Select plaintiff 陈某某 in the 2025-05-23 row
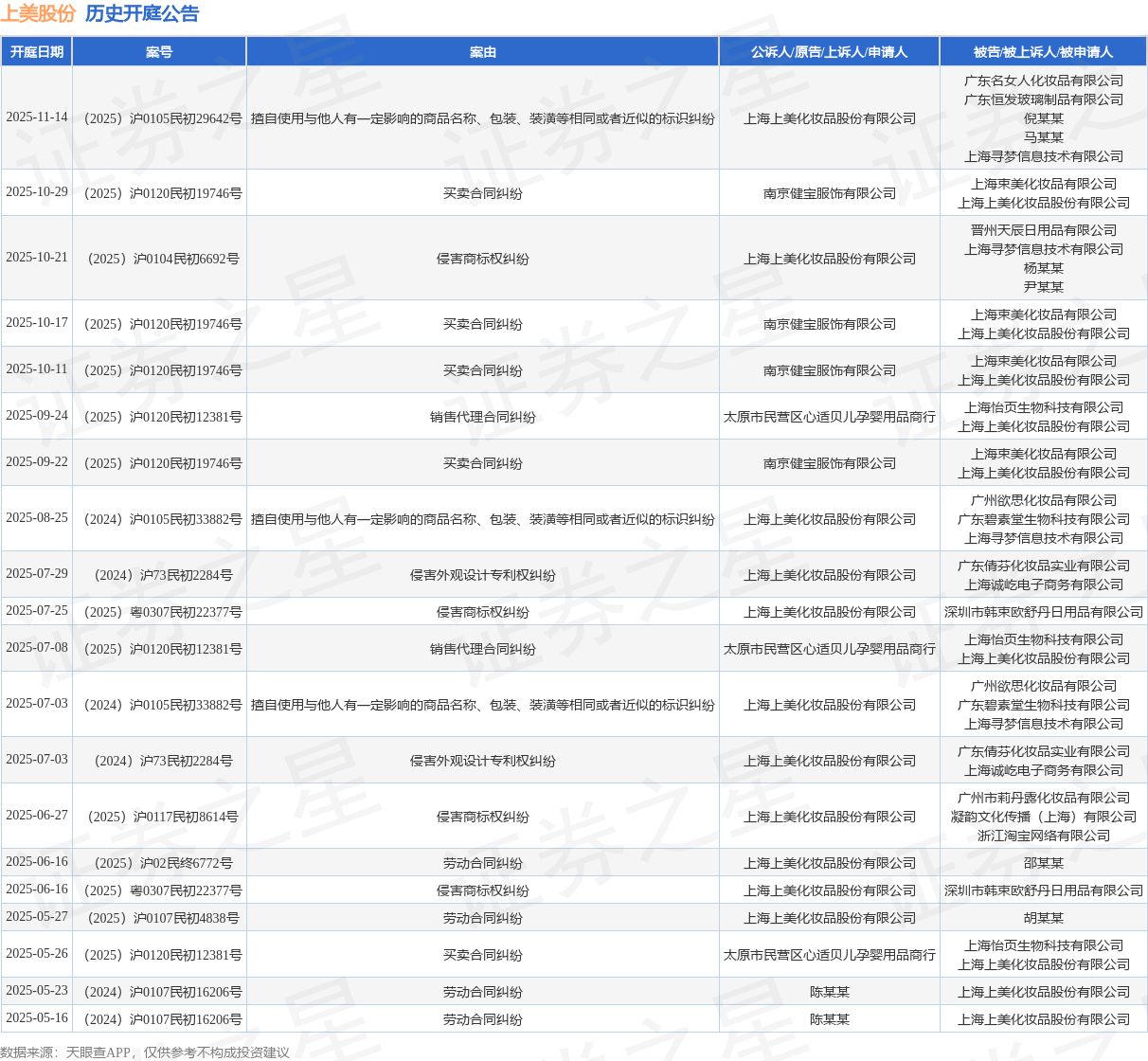This screenshot has width=1148, height=1061. tap(830, 992)
